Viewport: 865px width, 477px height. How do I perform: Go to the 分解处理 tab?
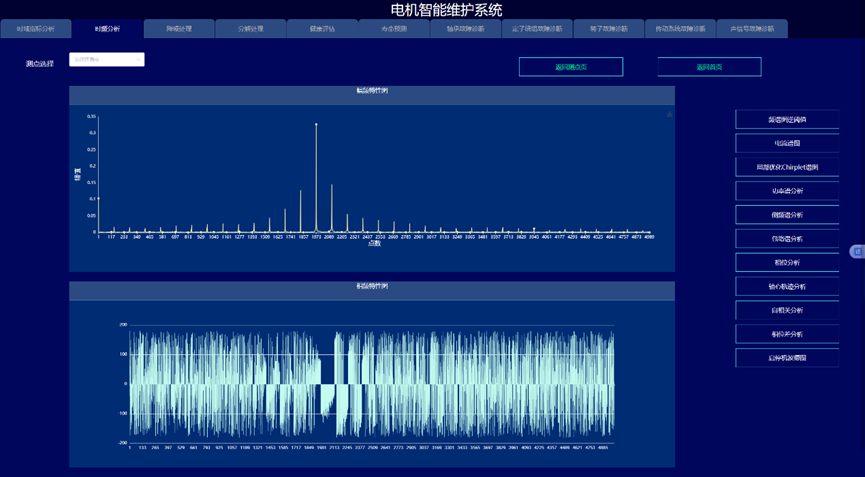(251, 29)
